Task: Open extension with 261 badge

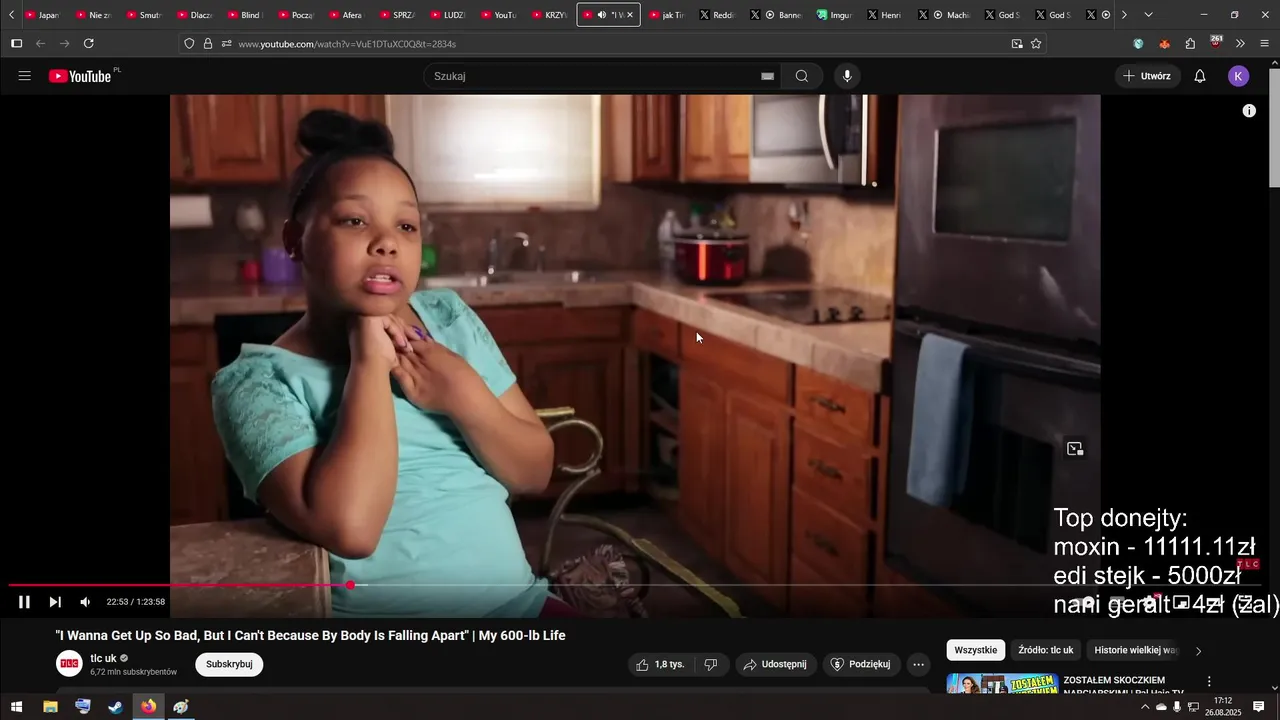Action: point(1216,43)
